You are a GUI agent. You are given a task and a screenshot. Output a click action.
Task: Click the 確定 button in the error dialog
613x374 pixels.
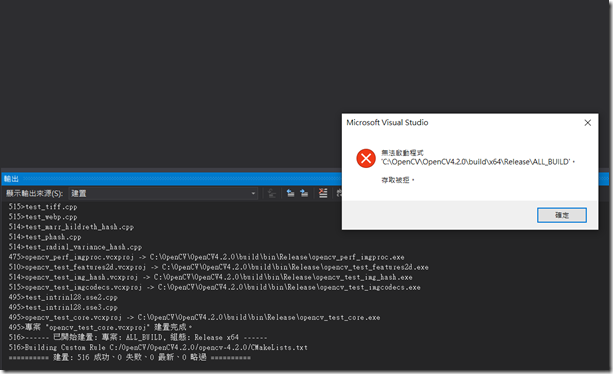click(561, 215)
